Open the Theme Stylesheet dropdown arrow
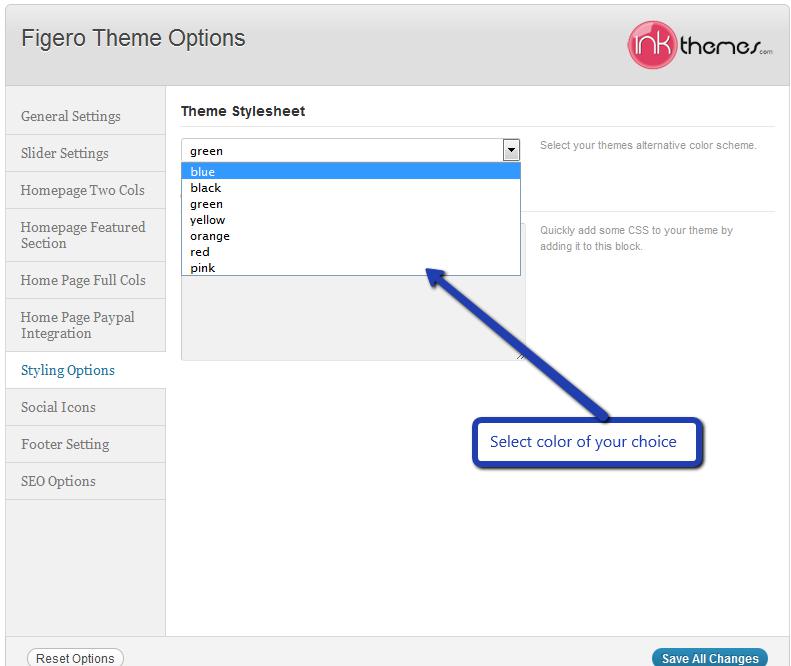 coord(511,150)
